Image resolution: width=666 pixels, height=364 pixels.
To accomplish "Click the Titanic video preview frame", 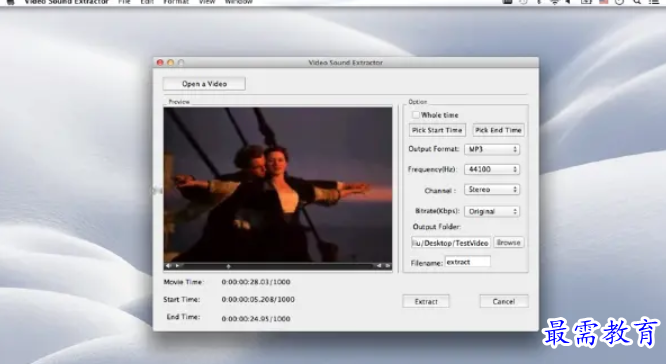I will [278, 184].
